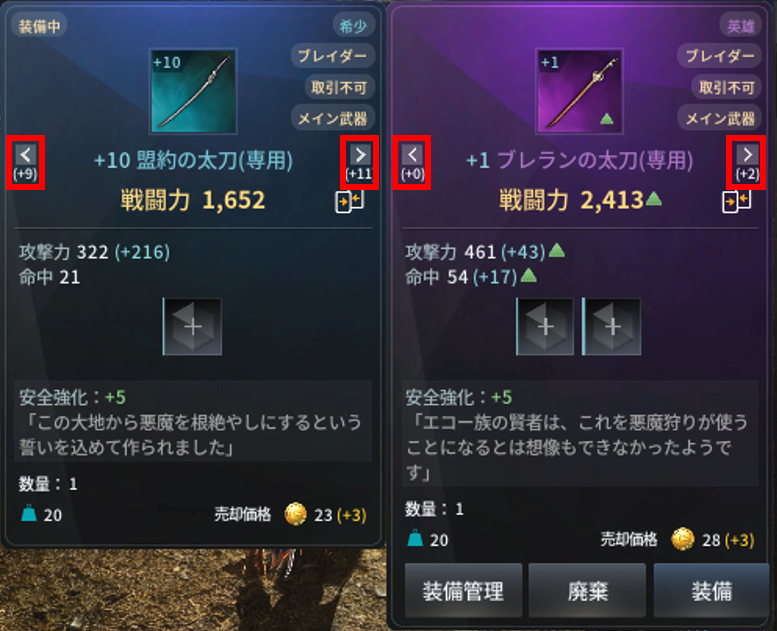Click compare icon beside 戦闘力 2,413

coord(736,201)
